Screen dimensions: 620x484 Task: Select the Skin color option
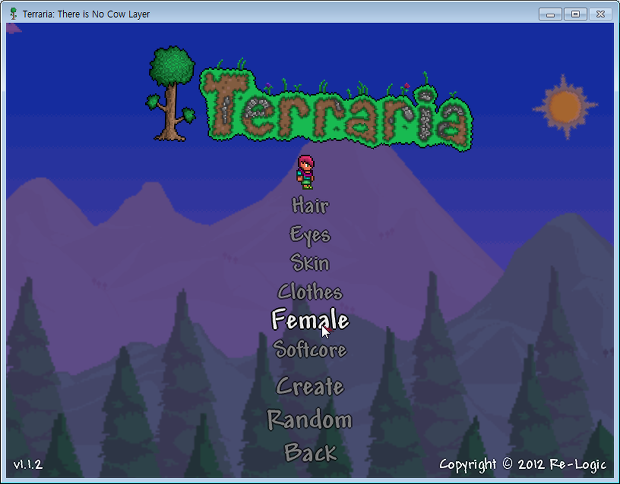pos(310,263)
